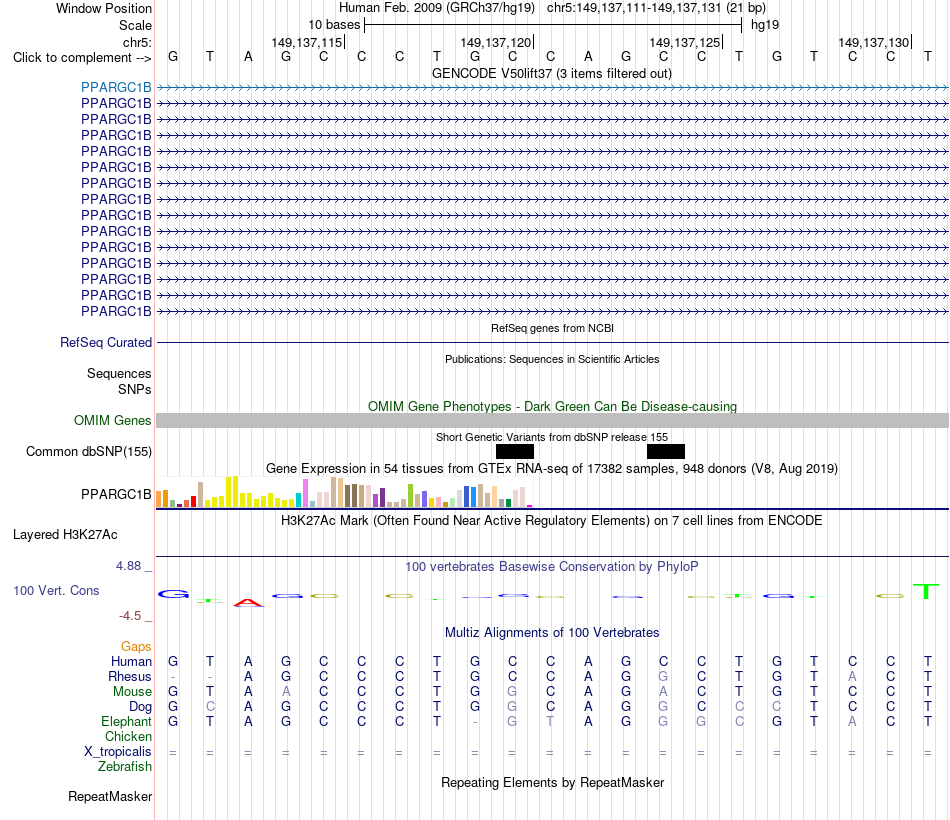
Task: Click the -4.5 PhyloP lower limit value
Action: click(x=130, y=616)
